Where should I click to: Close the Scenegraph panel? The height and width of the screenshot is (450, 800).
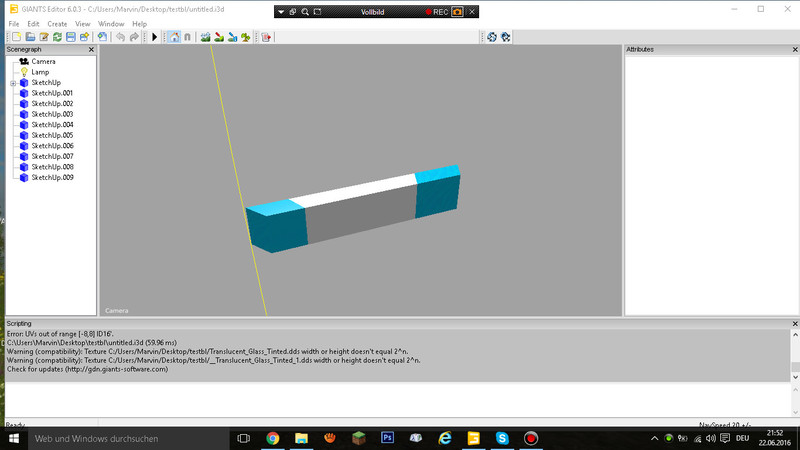(92, 49)
